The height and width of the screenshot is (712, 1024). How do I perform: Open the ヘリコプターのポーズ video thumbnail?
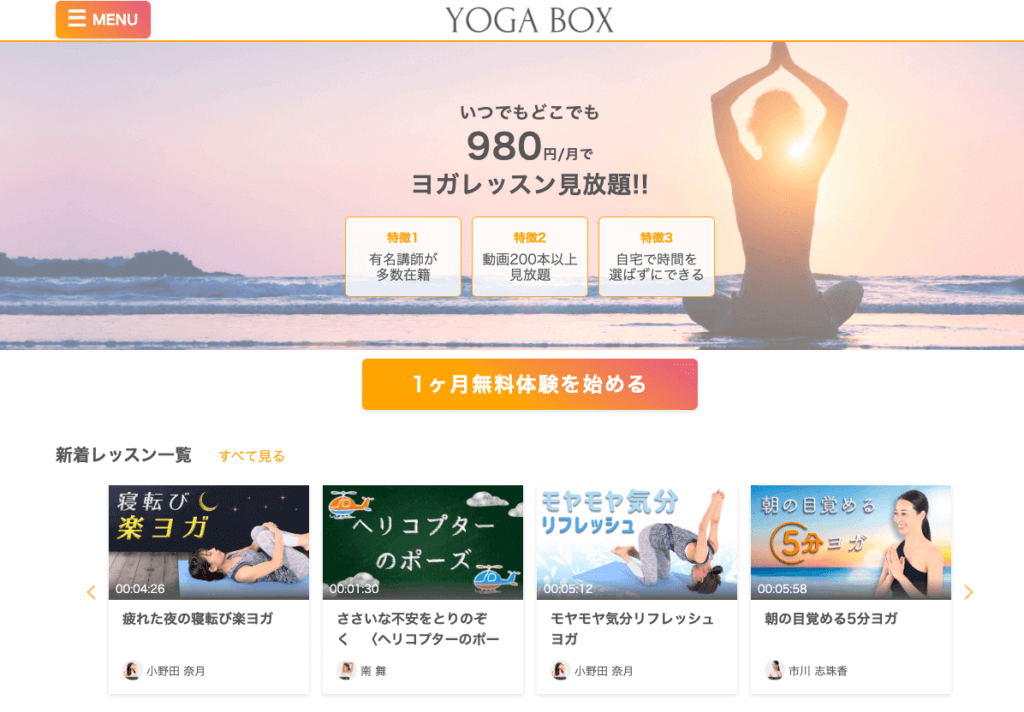423,542
